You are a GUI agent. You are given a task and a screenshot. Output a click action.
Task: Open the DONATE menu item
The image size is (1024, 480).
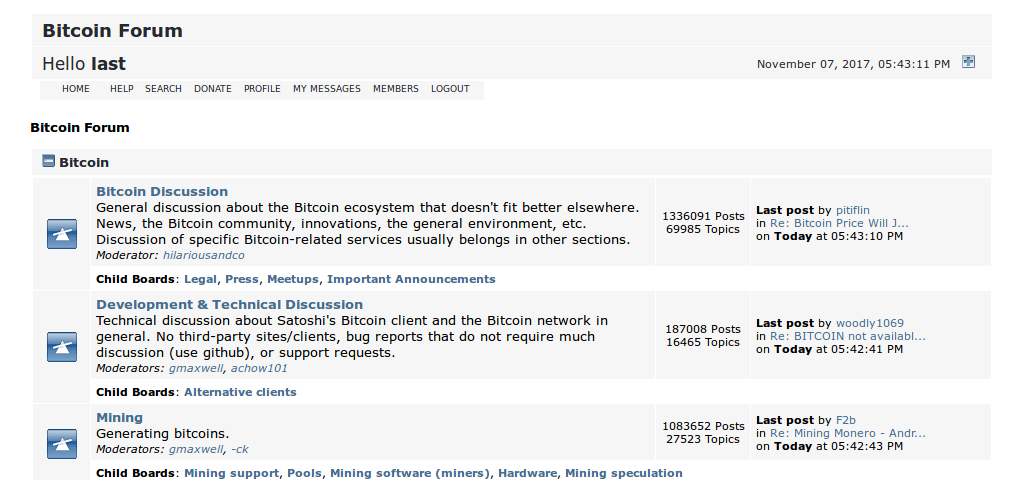(x=213, y=89)
